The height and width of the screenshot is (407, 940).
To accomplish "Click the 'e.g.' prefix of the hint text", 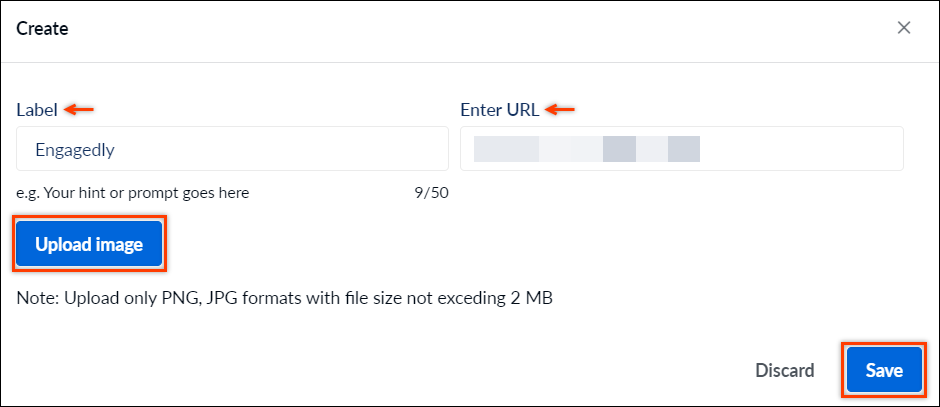I will 28,194.
